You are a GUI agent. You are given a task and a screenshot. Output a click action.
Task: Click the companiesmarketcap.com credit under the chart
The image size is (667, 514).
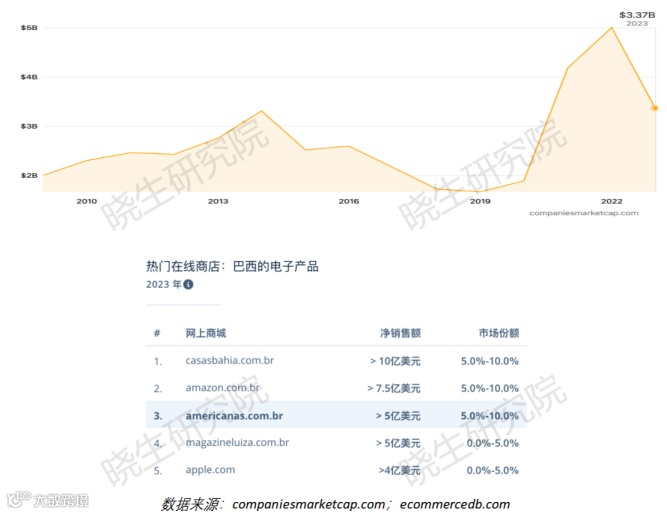pos(584,213)
